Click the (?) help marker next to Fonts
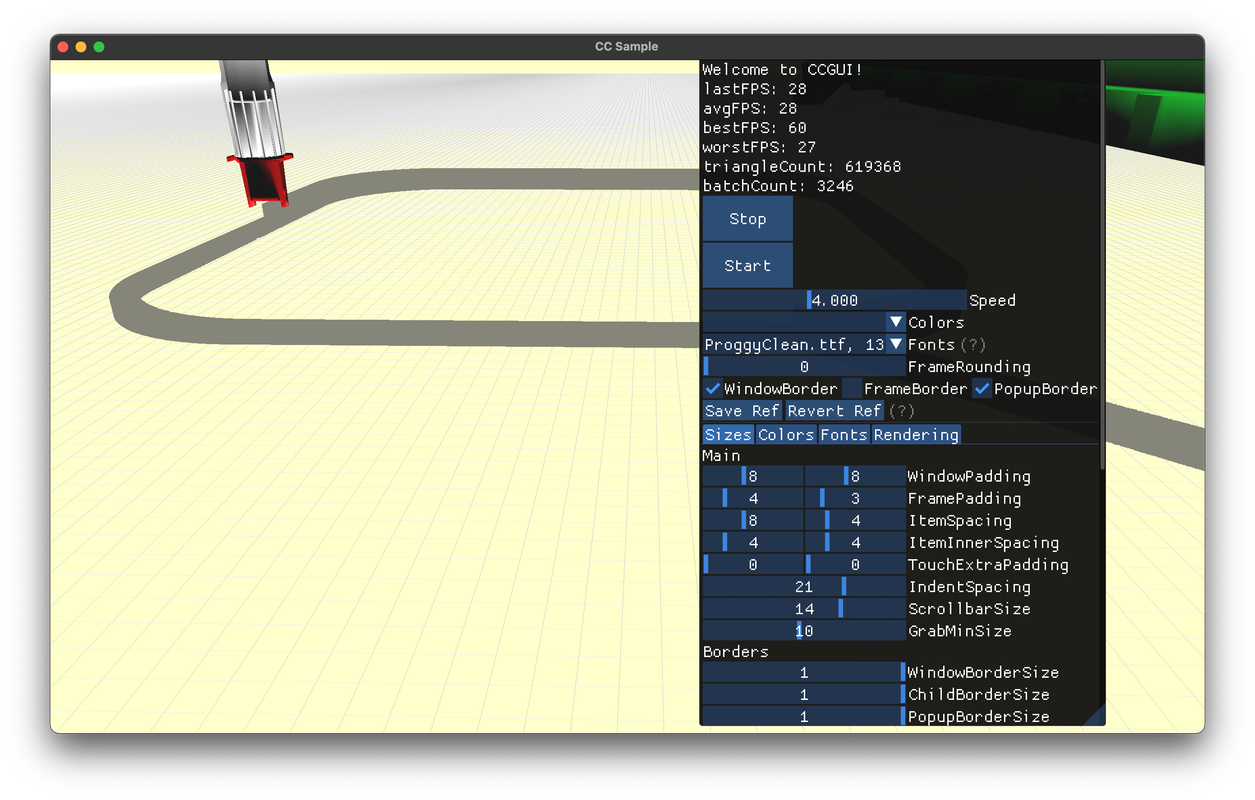The height and width of the screenshot is (800, 1255). [x=973, y=344]
